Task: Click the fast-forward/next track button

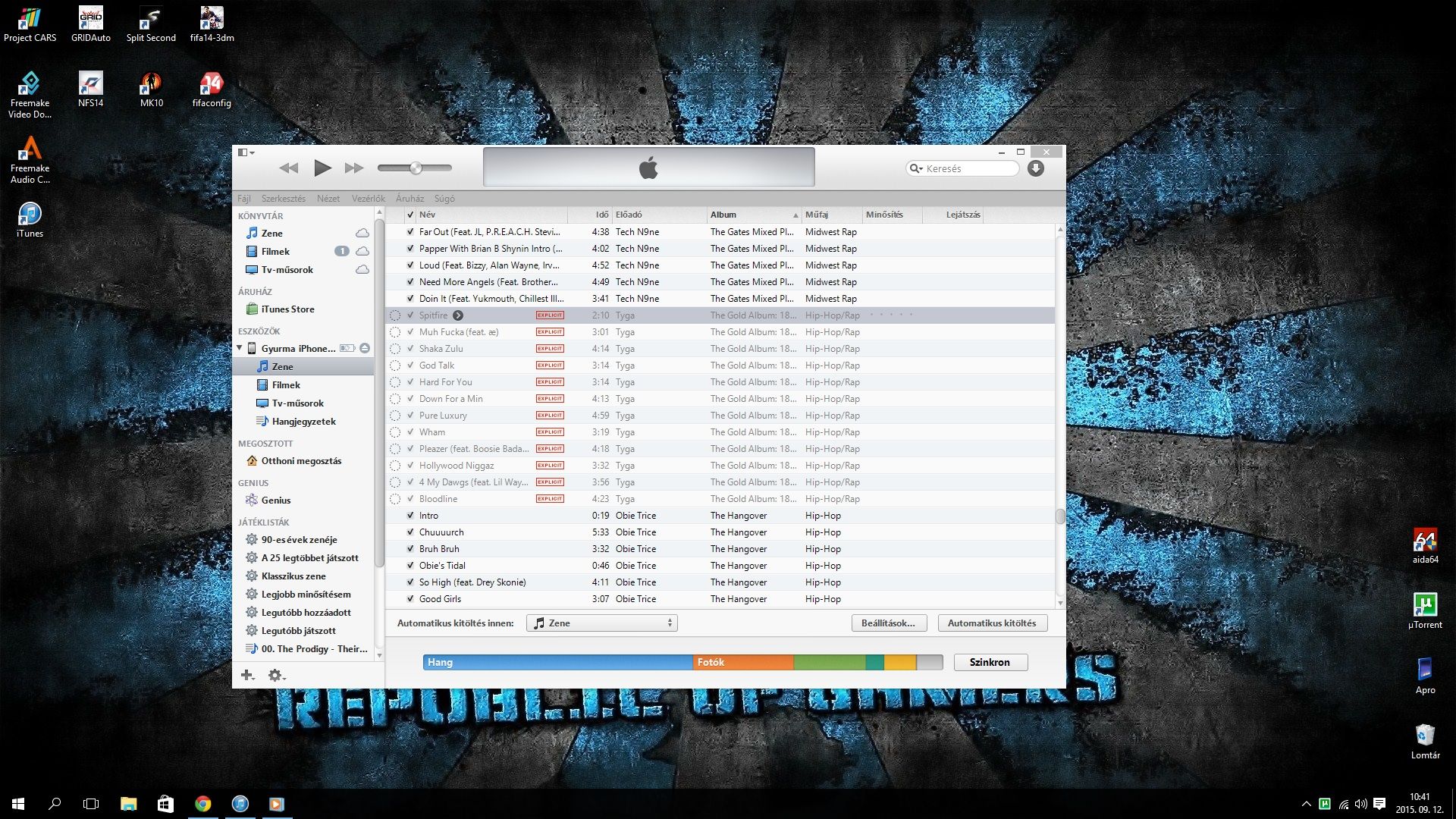Action: (x=354, y=168)
